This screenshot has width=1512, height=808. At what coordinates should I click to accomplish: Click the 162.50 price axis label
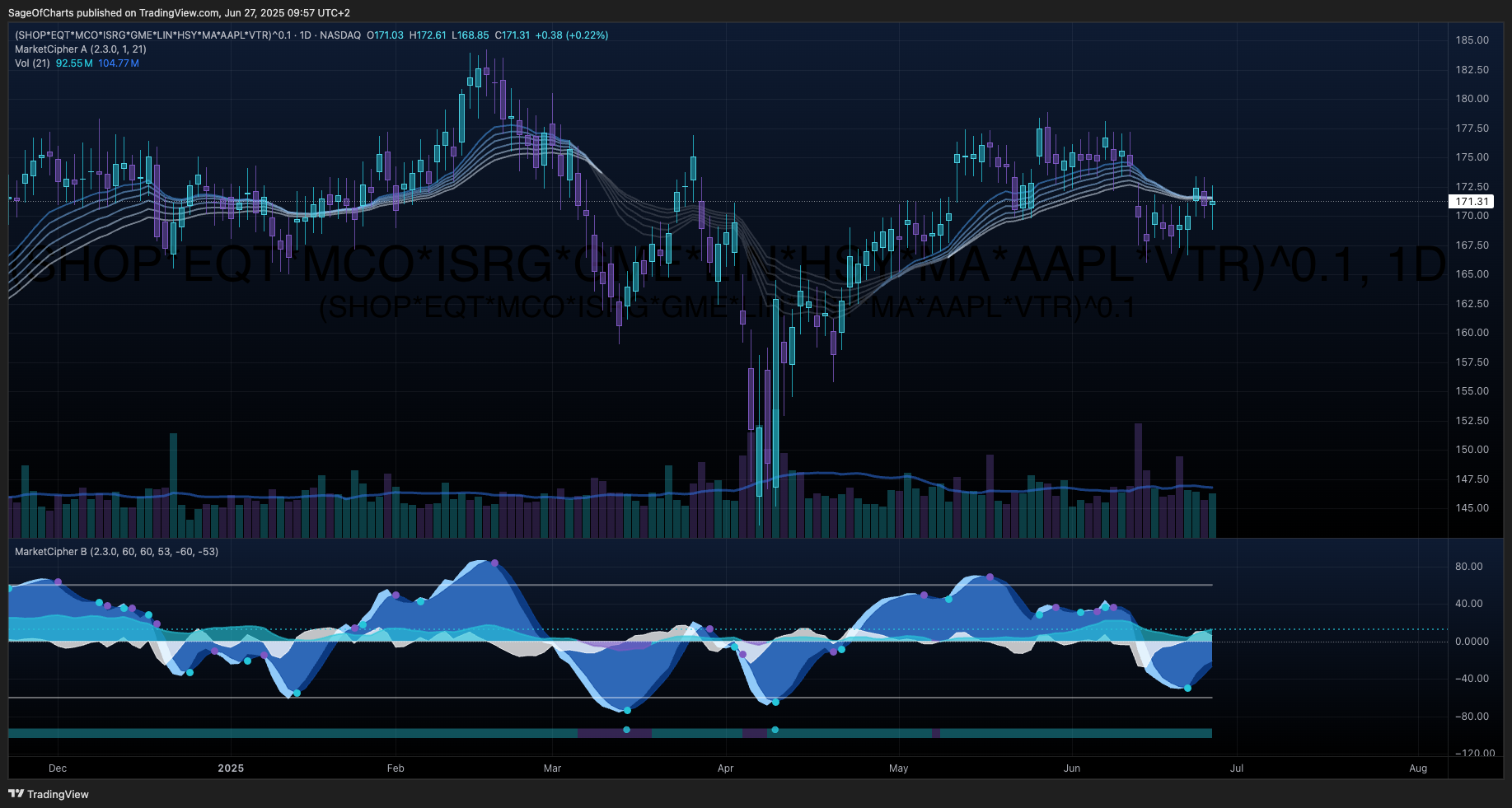point(1472,304)
